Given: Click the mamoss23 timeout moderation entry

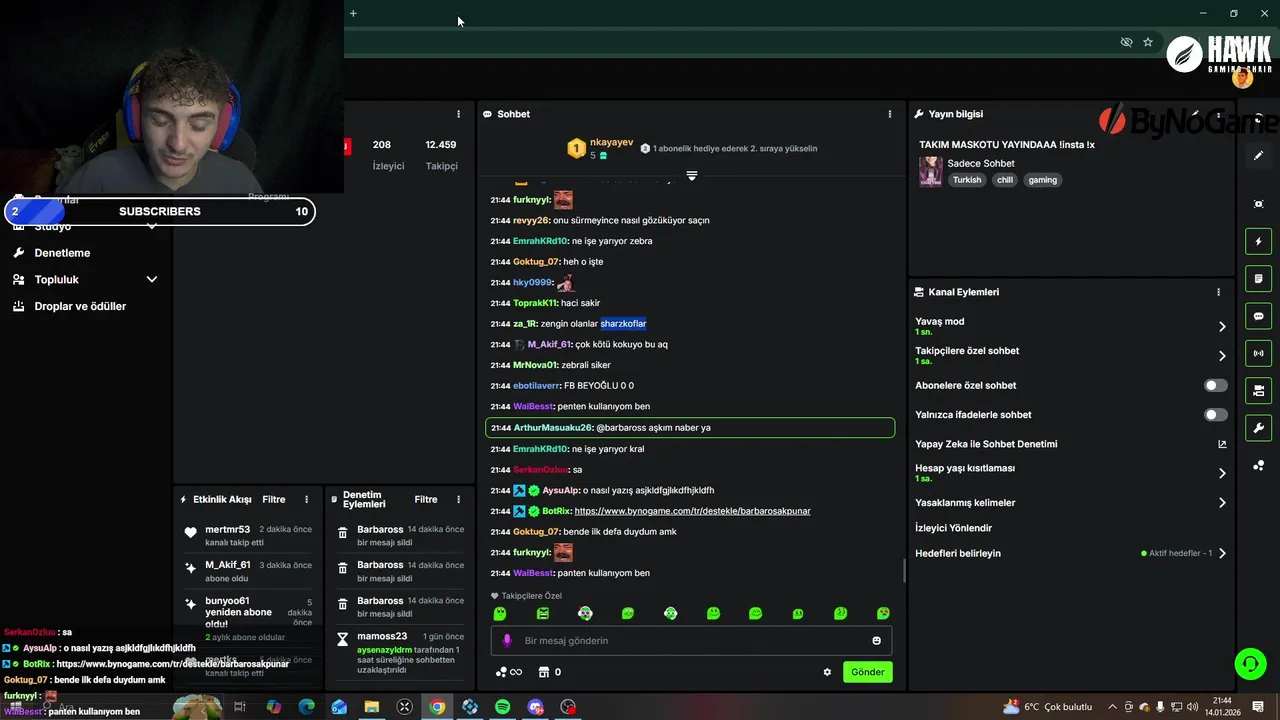Looking at the screenshot, I should tap(400, 655).
